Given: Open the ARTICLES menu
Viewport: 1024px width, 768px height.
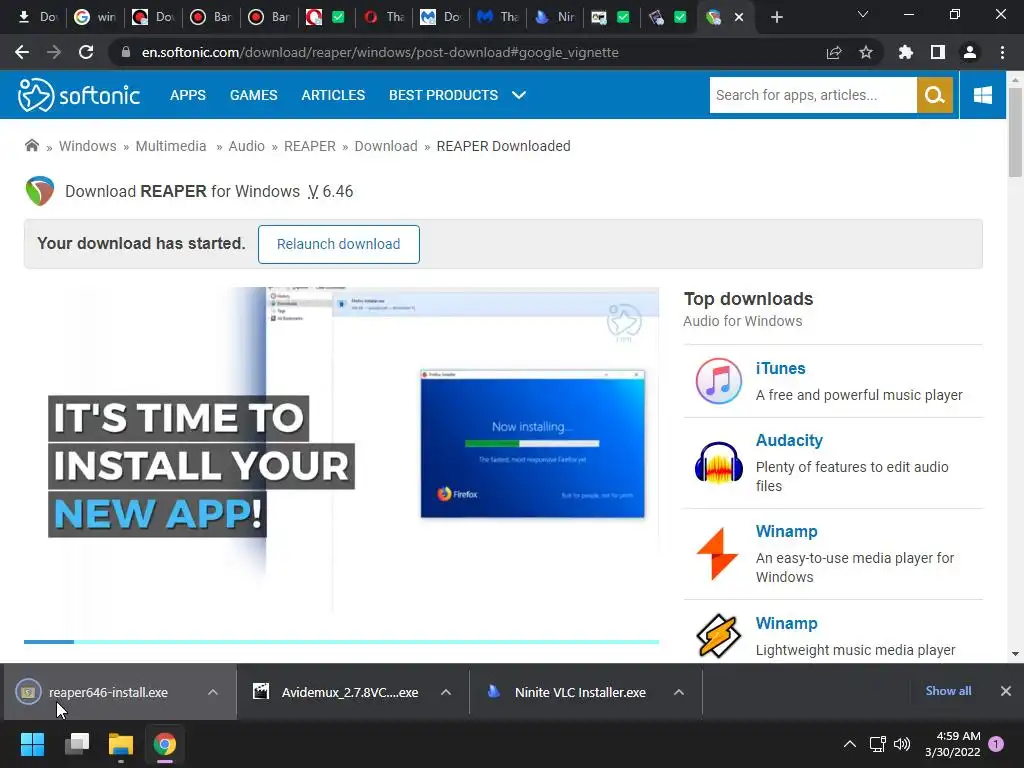Looking at the screenshot, I should point(333,95).
